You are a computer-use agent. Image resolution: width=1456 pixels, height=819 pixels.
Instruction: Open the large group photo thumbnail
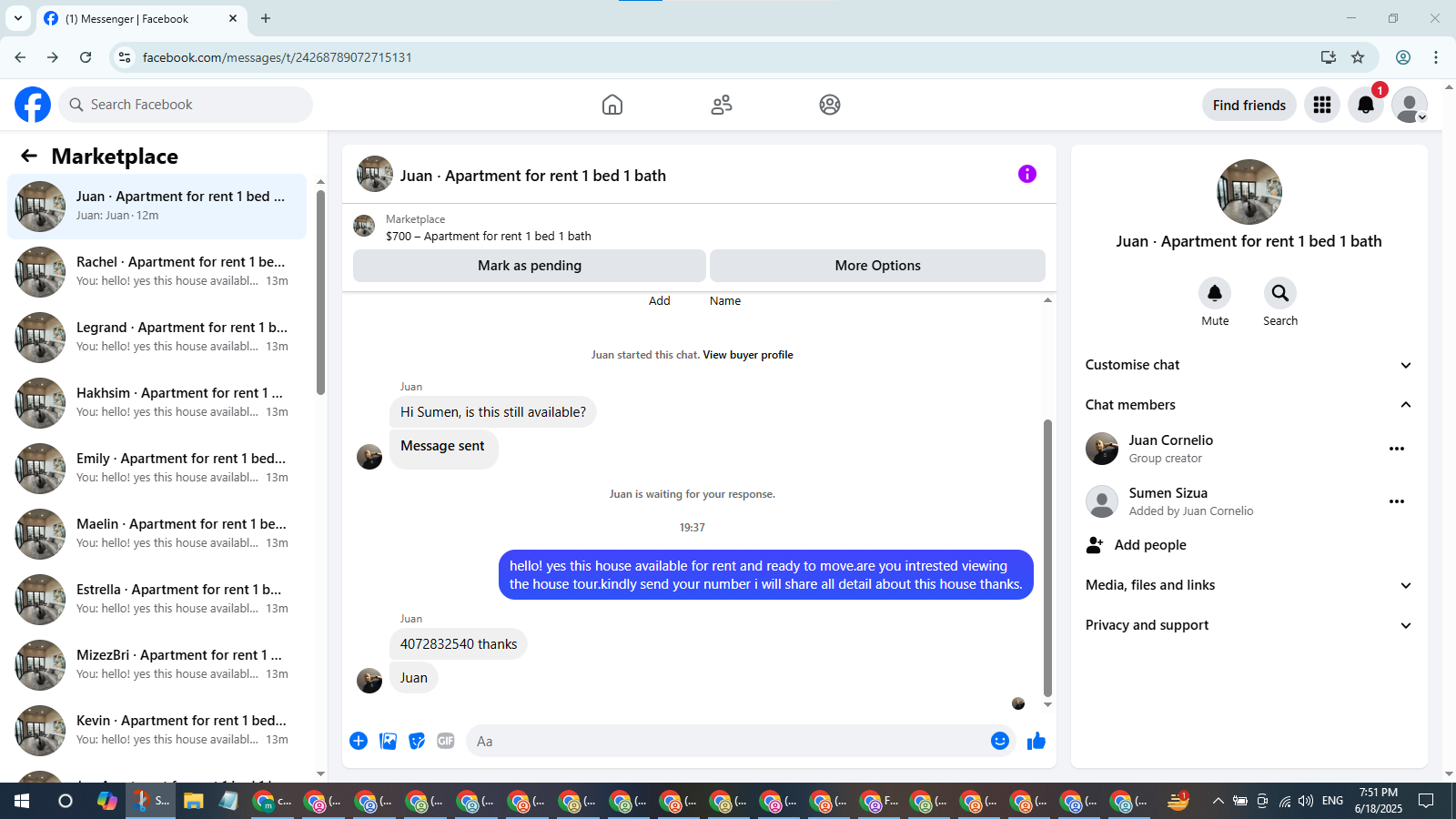pyautogui.click(x=1249, y=192)
